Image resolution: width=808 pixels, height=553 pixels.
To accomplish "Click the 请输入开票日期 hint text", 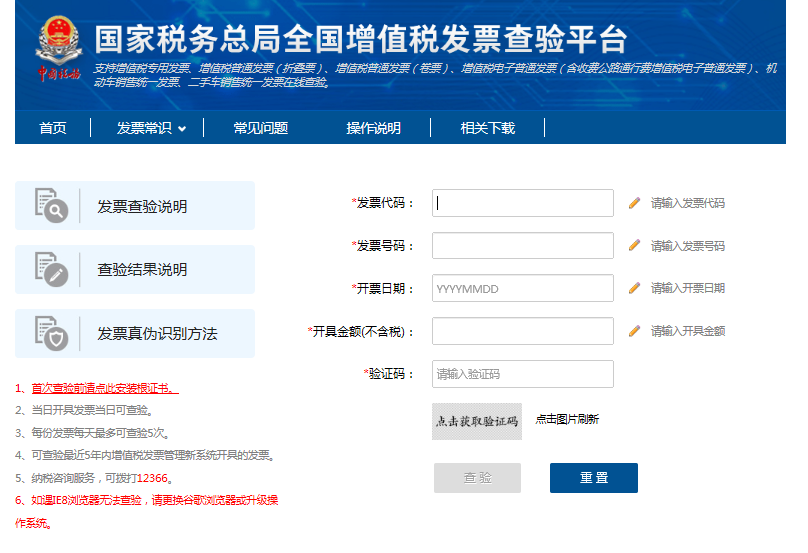I will pos(687,288).
